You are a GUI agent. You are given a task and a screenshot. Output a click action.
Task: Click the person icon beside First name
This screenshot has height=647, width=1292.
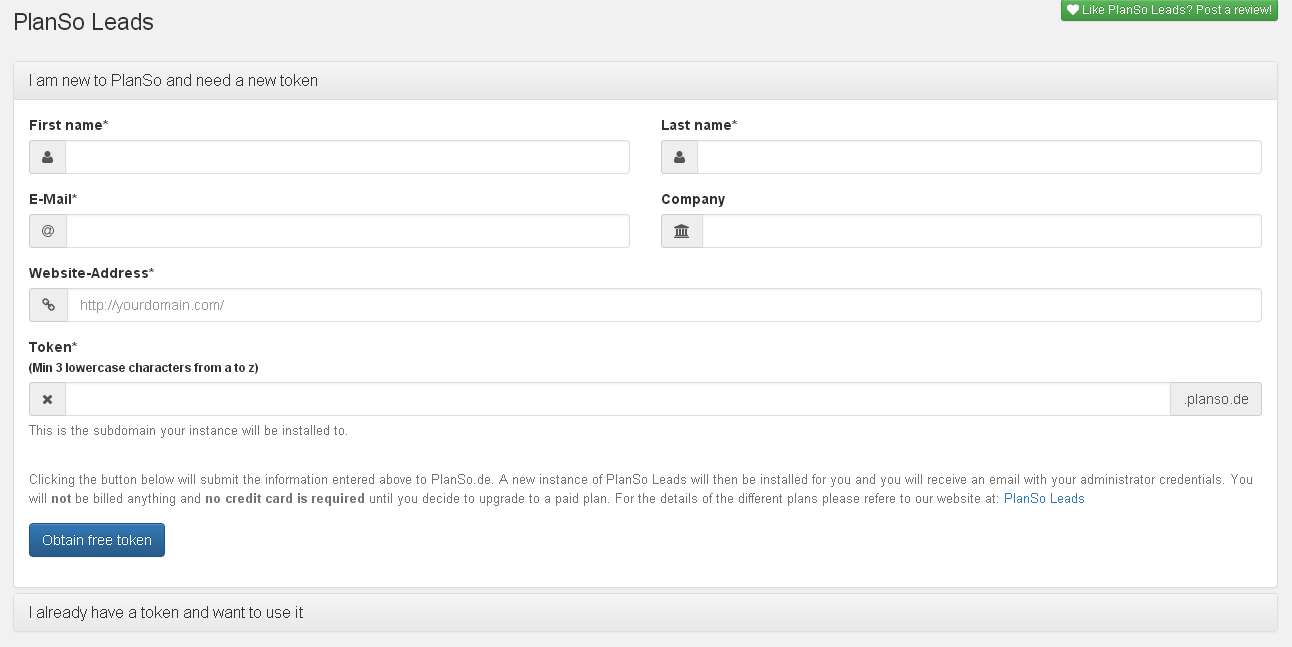click(47, 157)
